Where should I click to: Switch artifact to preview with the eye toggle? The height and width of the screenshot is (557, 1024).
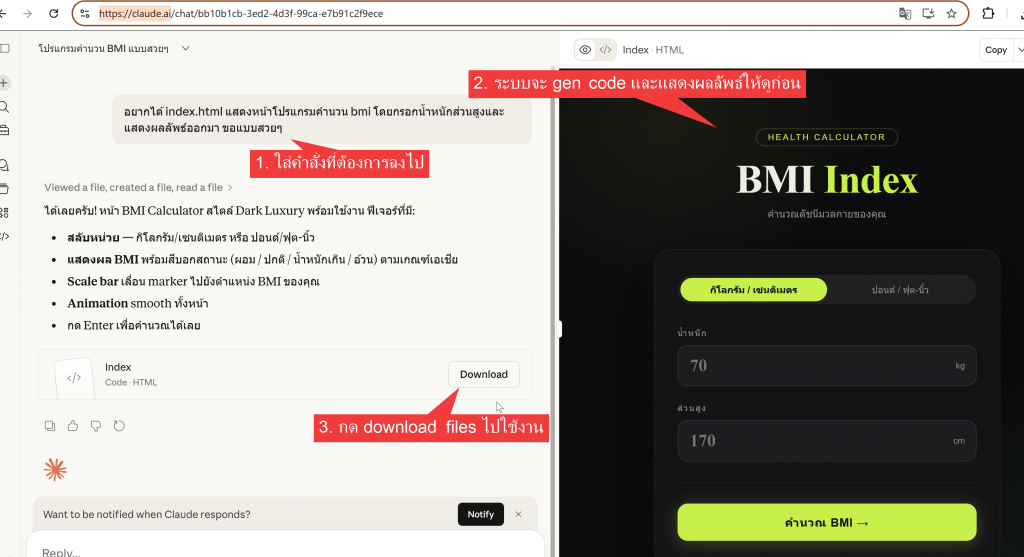(x=586, y=49)
